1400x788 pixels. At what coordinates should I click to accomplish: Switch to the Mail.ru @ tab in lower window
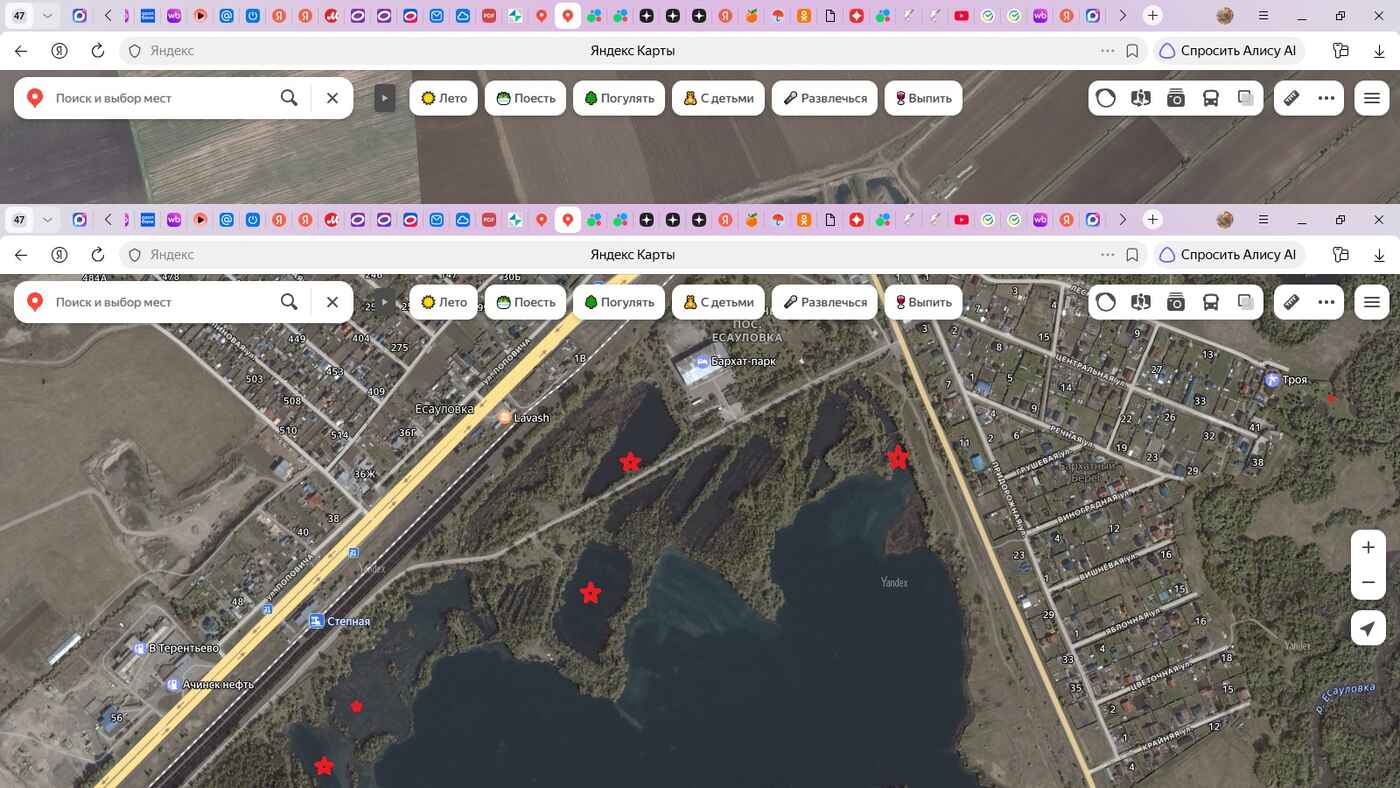[x=227, y=219]
